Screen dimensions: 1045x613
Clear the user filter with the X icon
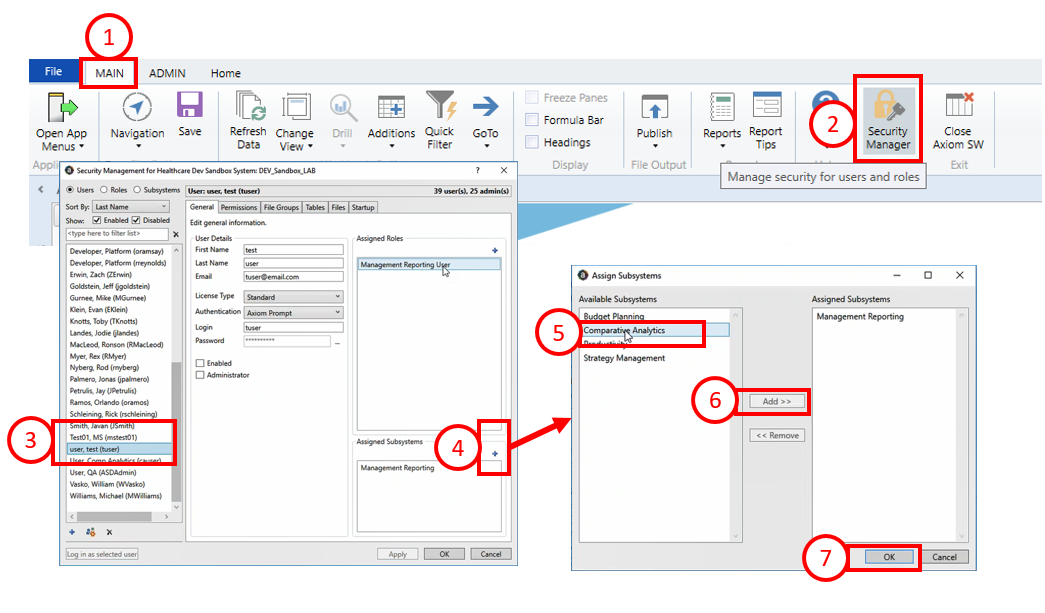(176, 234)
